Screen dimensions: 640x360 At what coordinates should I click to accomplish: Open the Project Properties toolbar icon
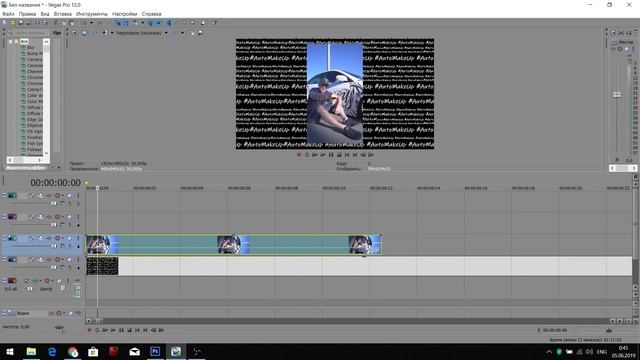(45, 23)
